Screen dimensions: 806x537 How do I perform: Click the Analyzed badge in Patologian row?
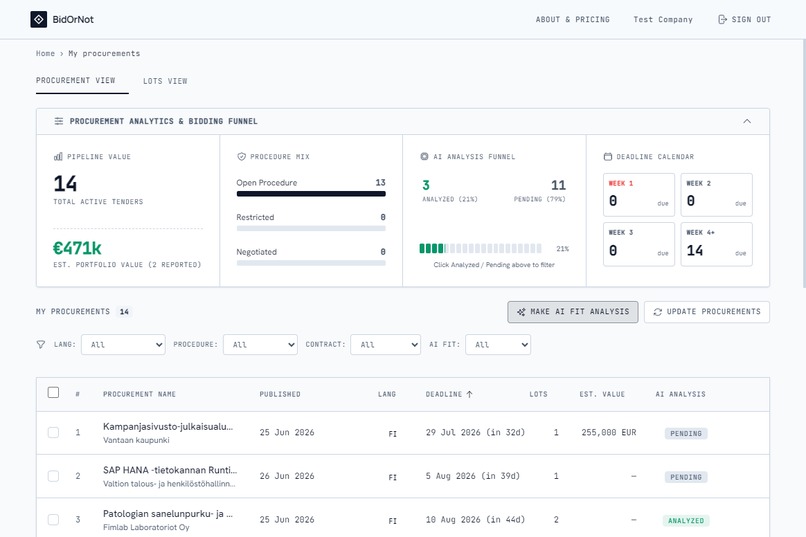686,521
